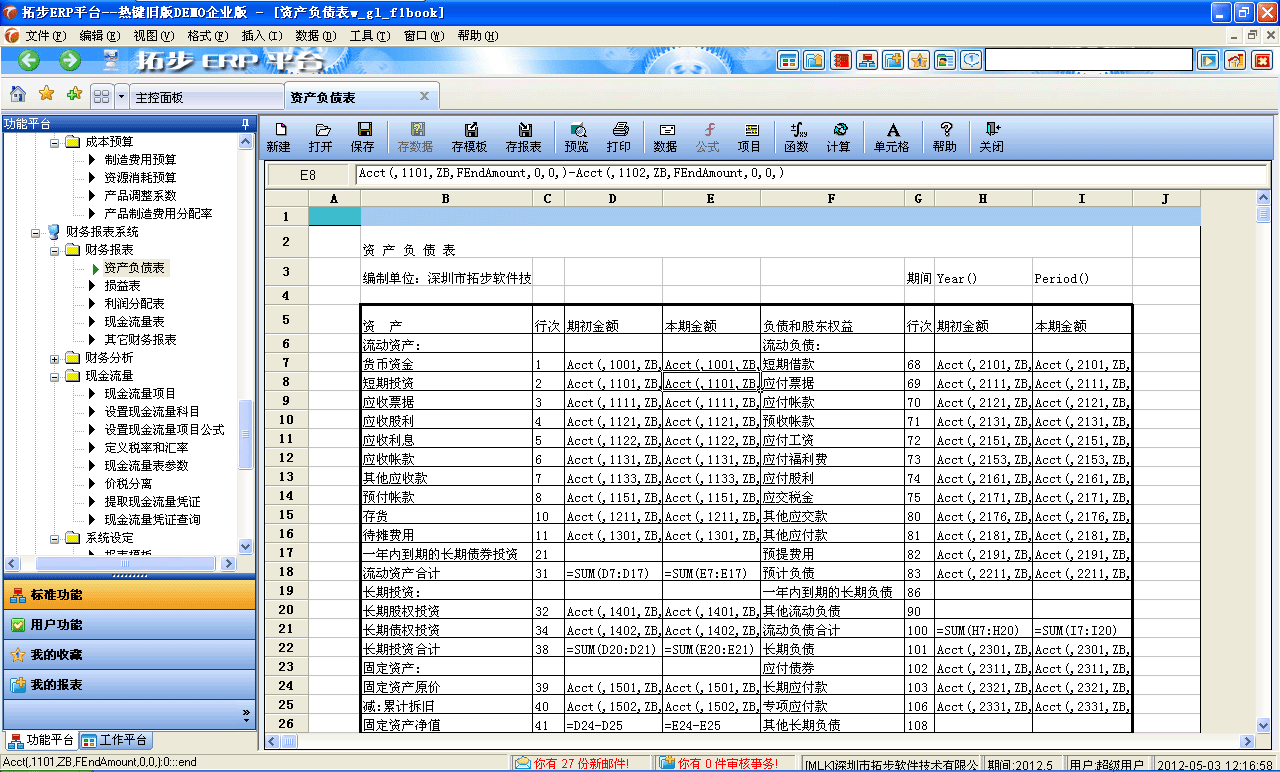Image resolution: width=1280 pixels, height=772 pixels.
Task: Click the 帮助 question mark icon
Action: coord(945,135)
